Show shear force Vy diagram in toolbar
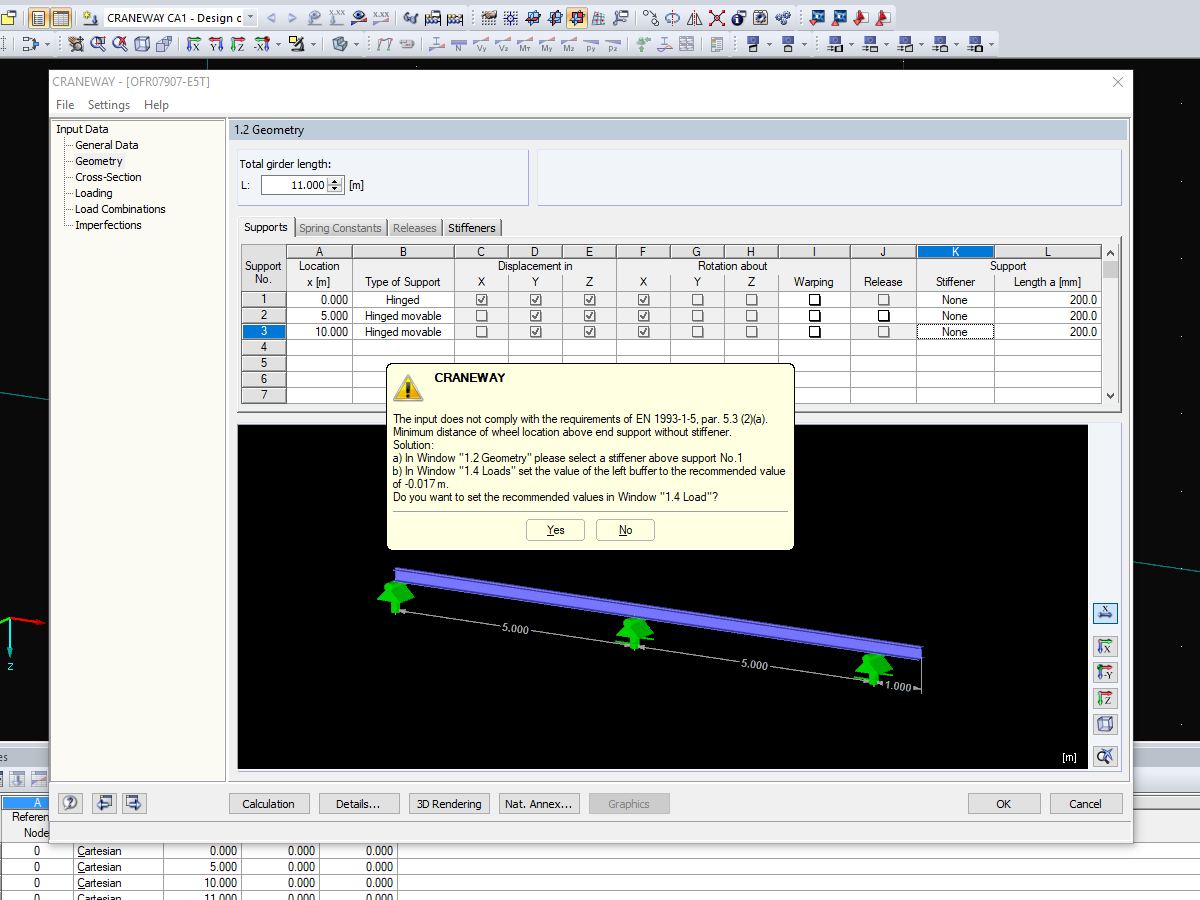This screenshot has width=1200, height=900. click(481, 45)
